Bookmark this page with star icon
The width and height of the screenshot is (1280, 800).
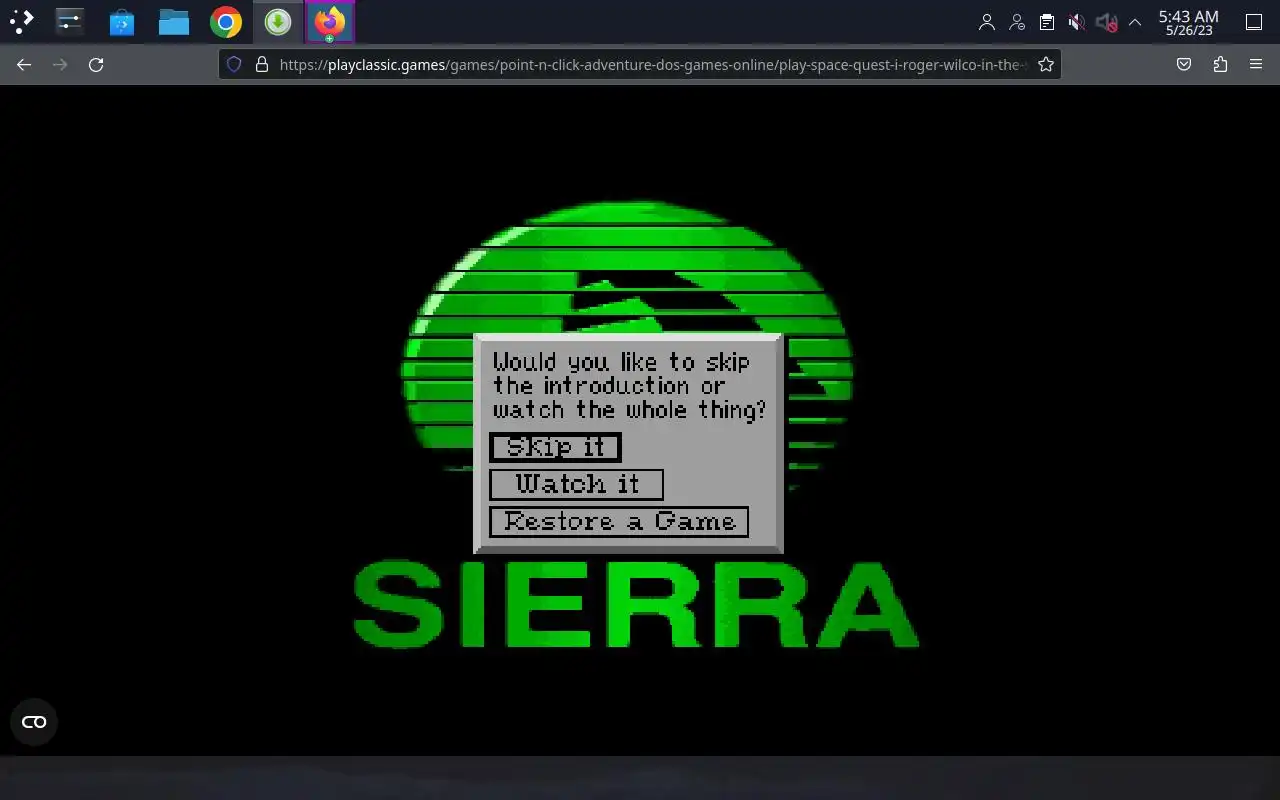coord(1046,64)
